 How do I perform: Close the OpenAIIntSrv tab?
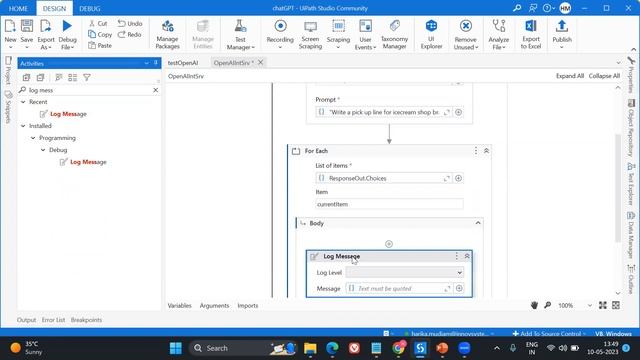coord(260,62)
